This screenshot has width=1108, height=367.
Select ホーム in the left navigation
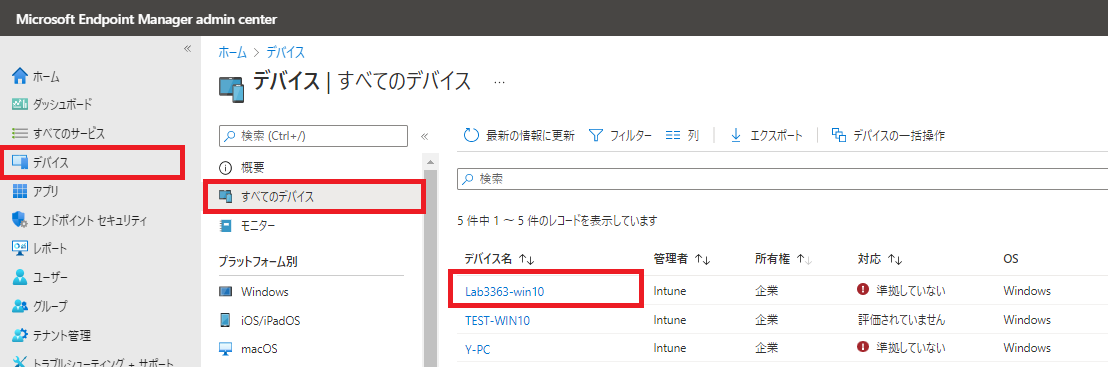(47, 76)
